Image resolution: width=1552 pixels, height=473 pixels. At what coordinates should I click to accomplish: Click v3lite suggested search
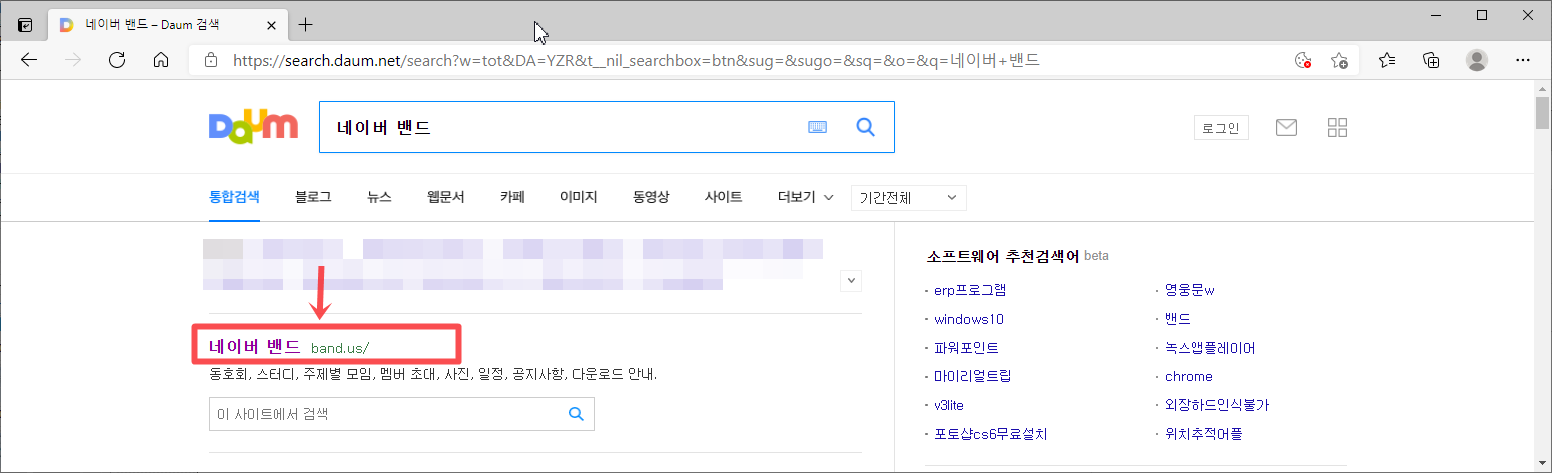(x=949, y=405)
